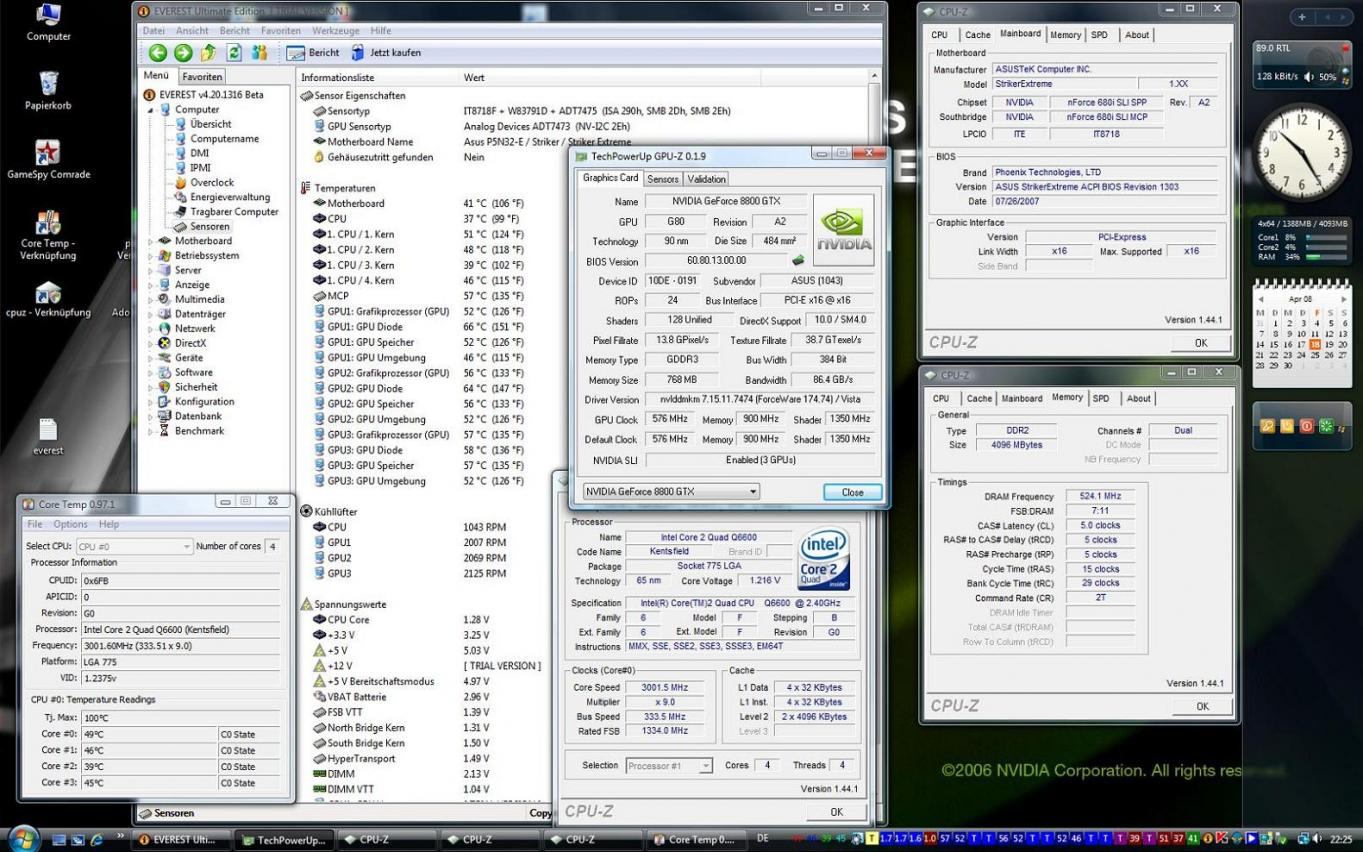Collapse the Computer tree node
The image size is (1363, 852).
pos(152,110)
